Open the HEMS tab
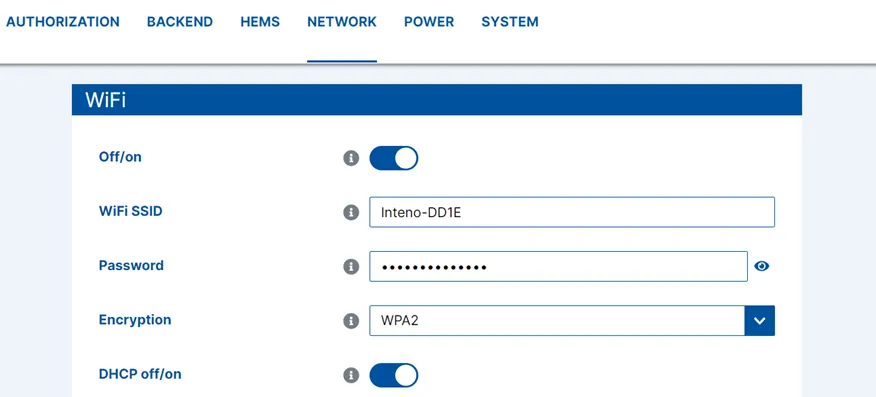876x397 pixels. coord(260,22)
